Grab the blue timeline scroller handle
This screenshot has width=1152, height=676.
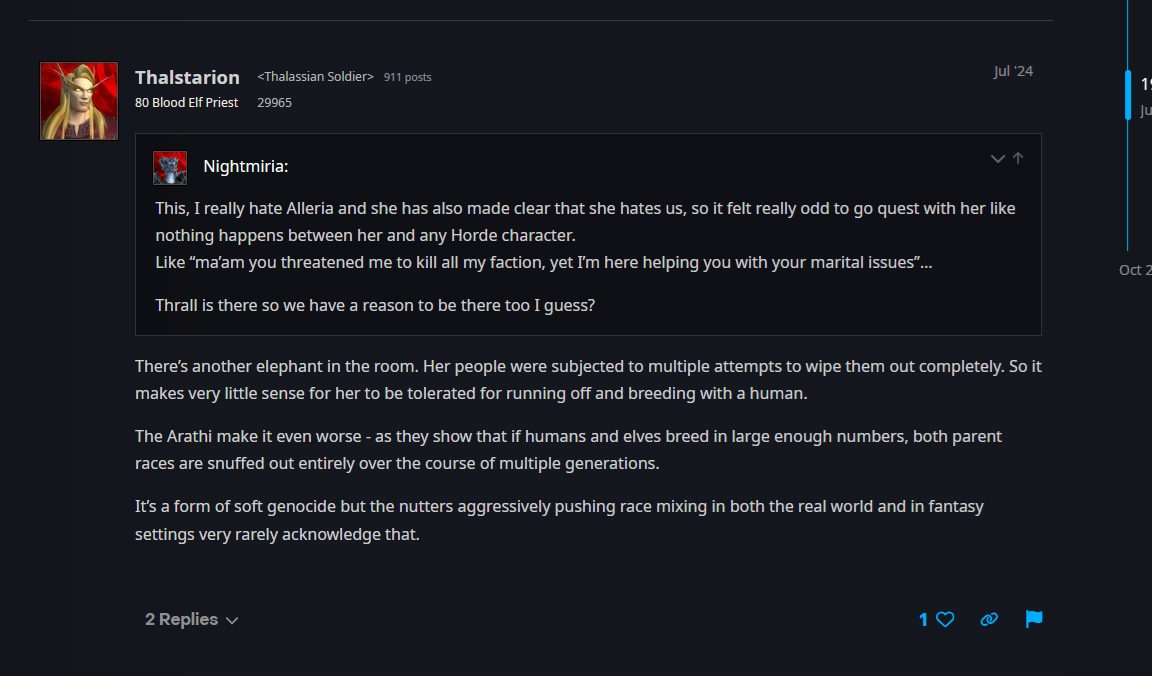[1128, 95]
